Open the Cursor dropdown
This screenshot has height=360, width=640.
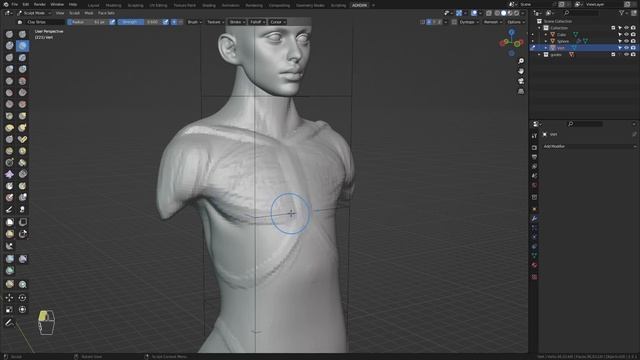pos(278,22)
